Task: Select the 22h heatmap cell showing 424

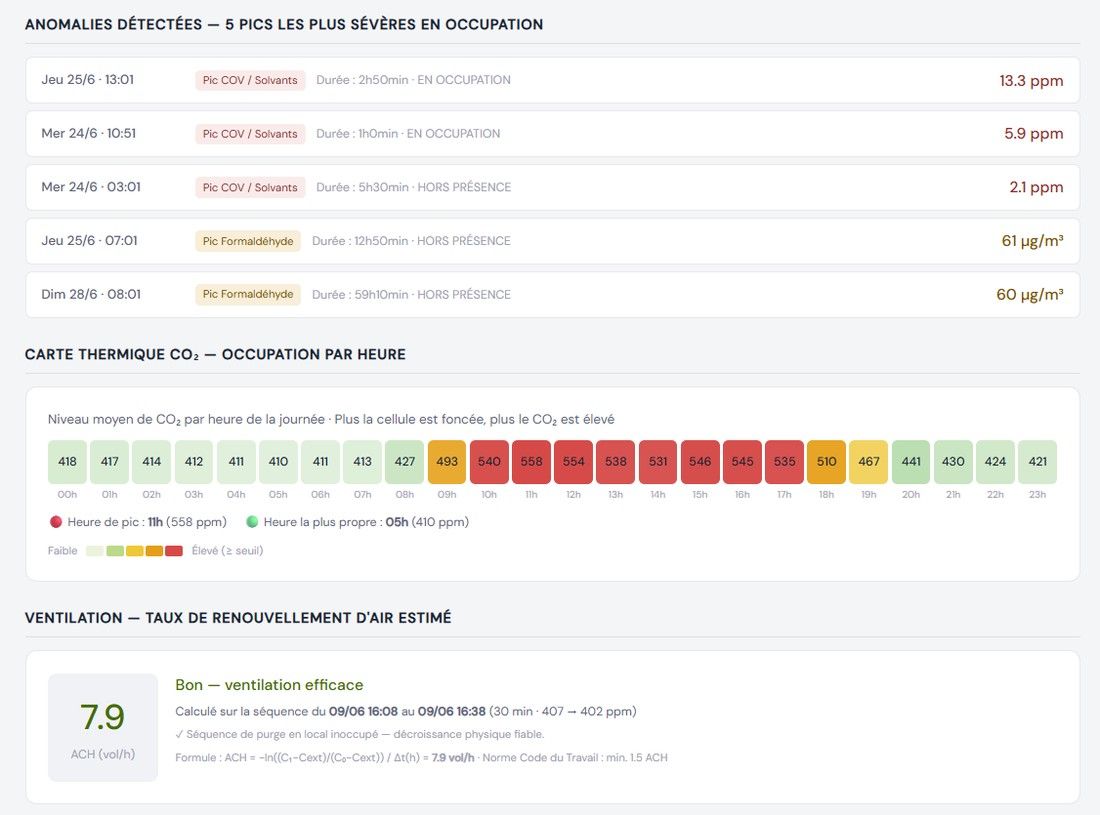Action: [x=995, y=462]
